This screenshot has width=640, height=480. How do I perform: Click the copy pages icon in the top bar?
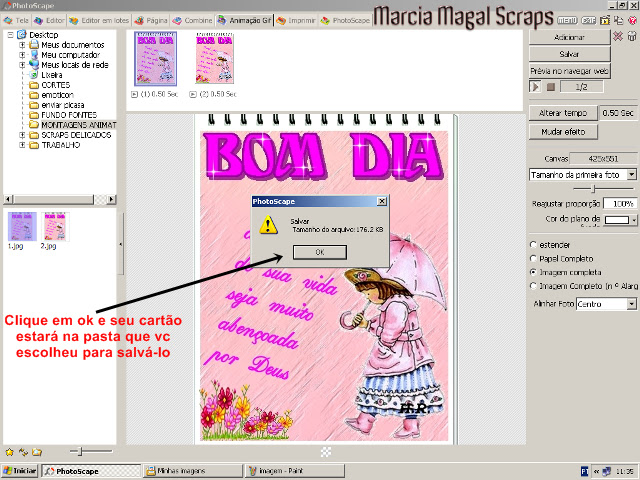click(619, 20)
